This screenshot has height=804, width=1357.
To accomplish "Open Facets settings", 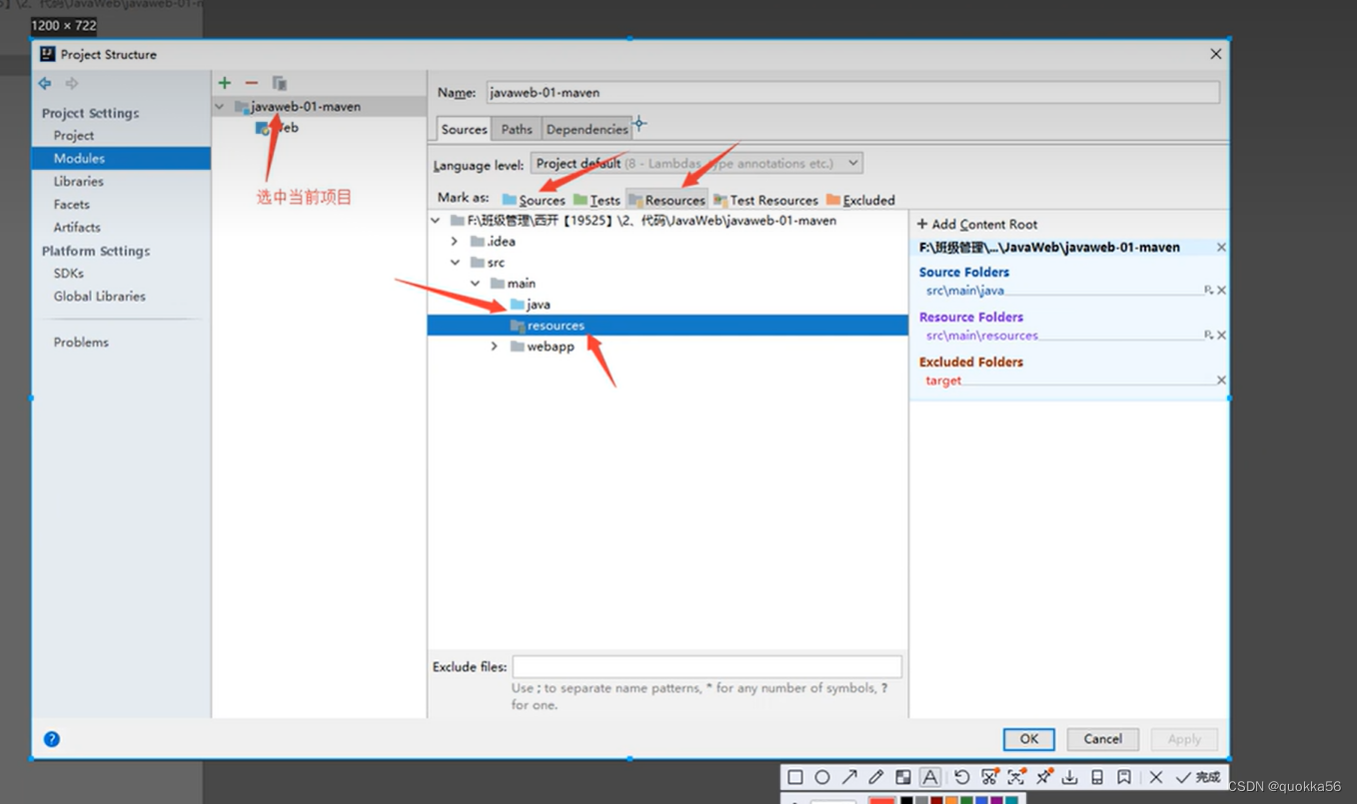I will click(71, 204).
